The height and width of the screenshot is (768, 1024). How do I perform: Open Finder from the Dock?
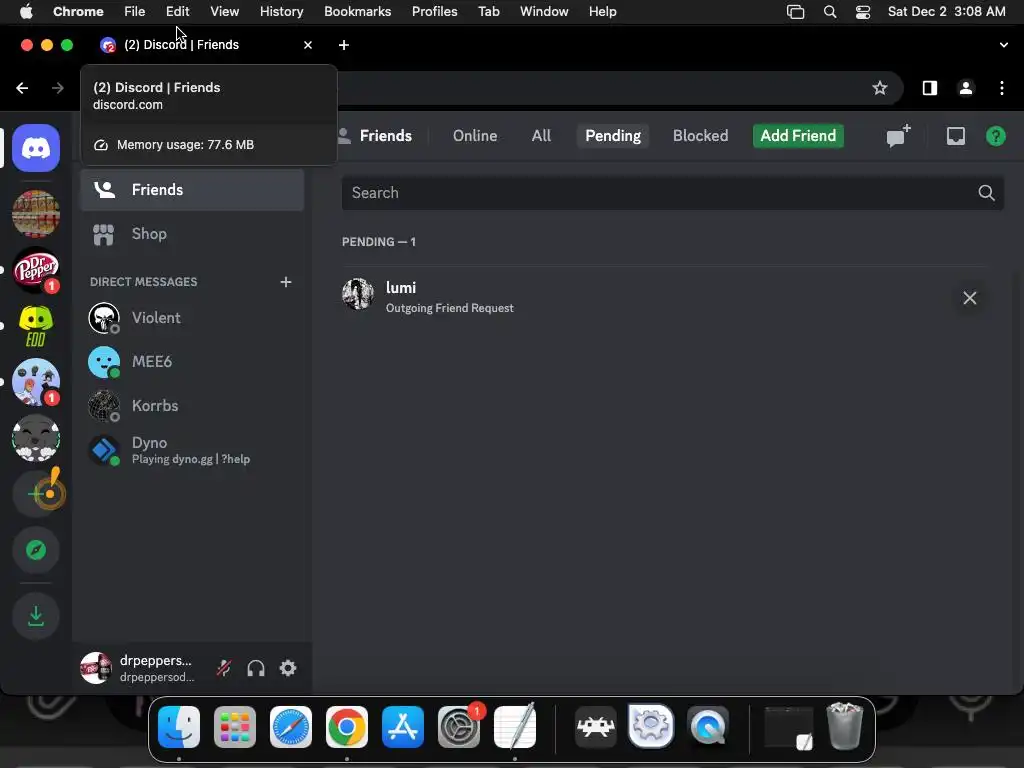179,726
